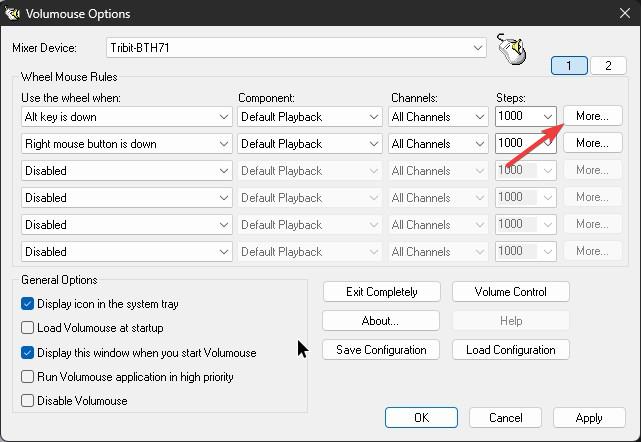Expand first row Steps 1000 combo box
Image resolution: width=641 pixels, height=442 pixels.
[526, 117]
